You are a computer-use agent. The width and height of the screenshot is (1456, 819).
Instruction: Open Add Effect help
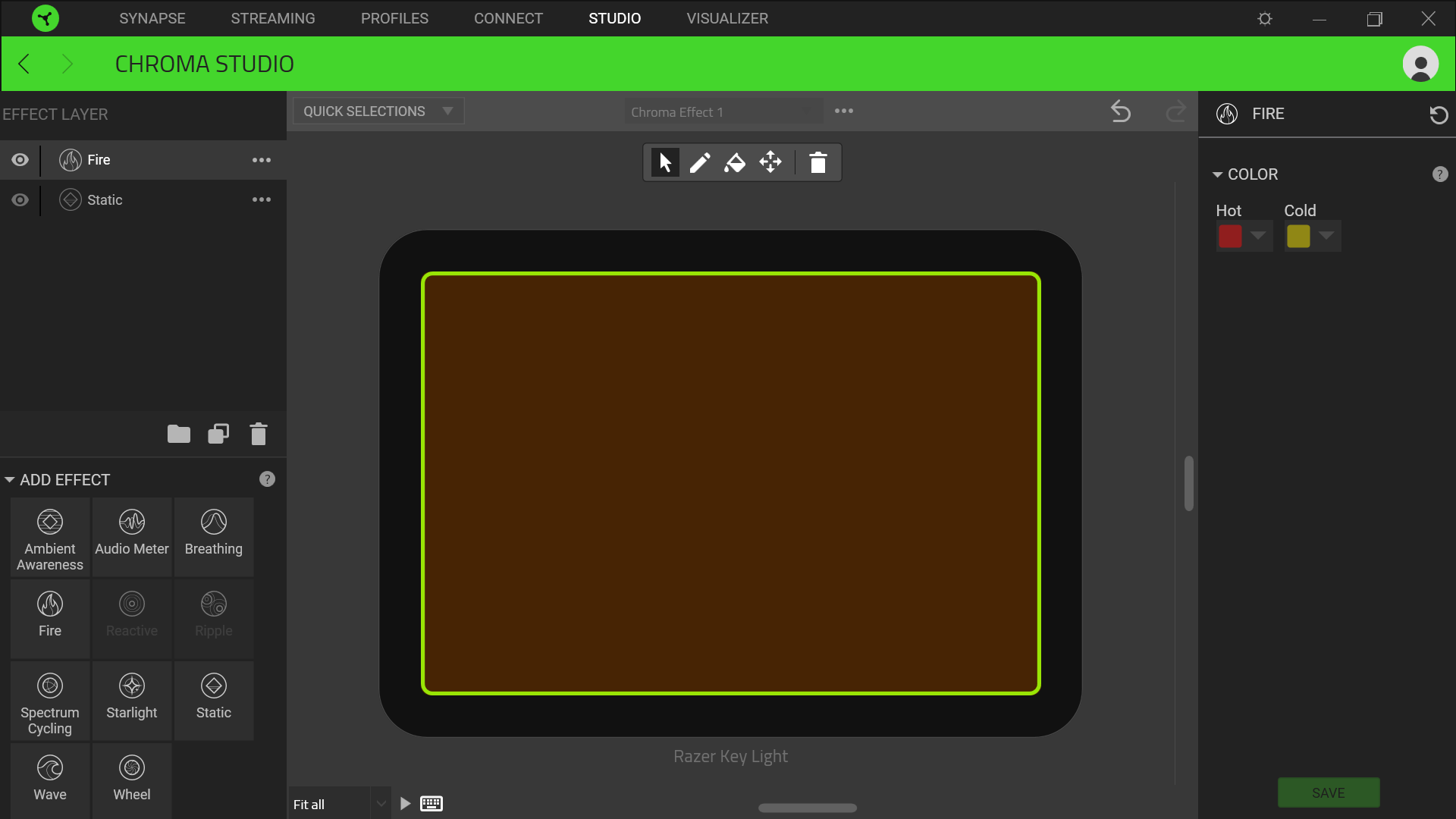point(267,479)
